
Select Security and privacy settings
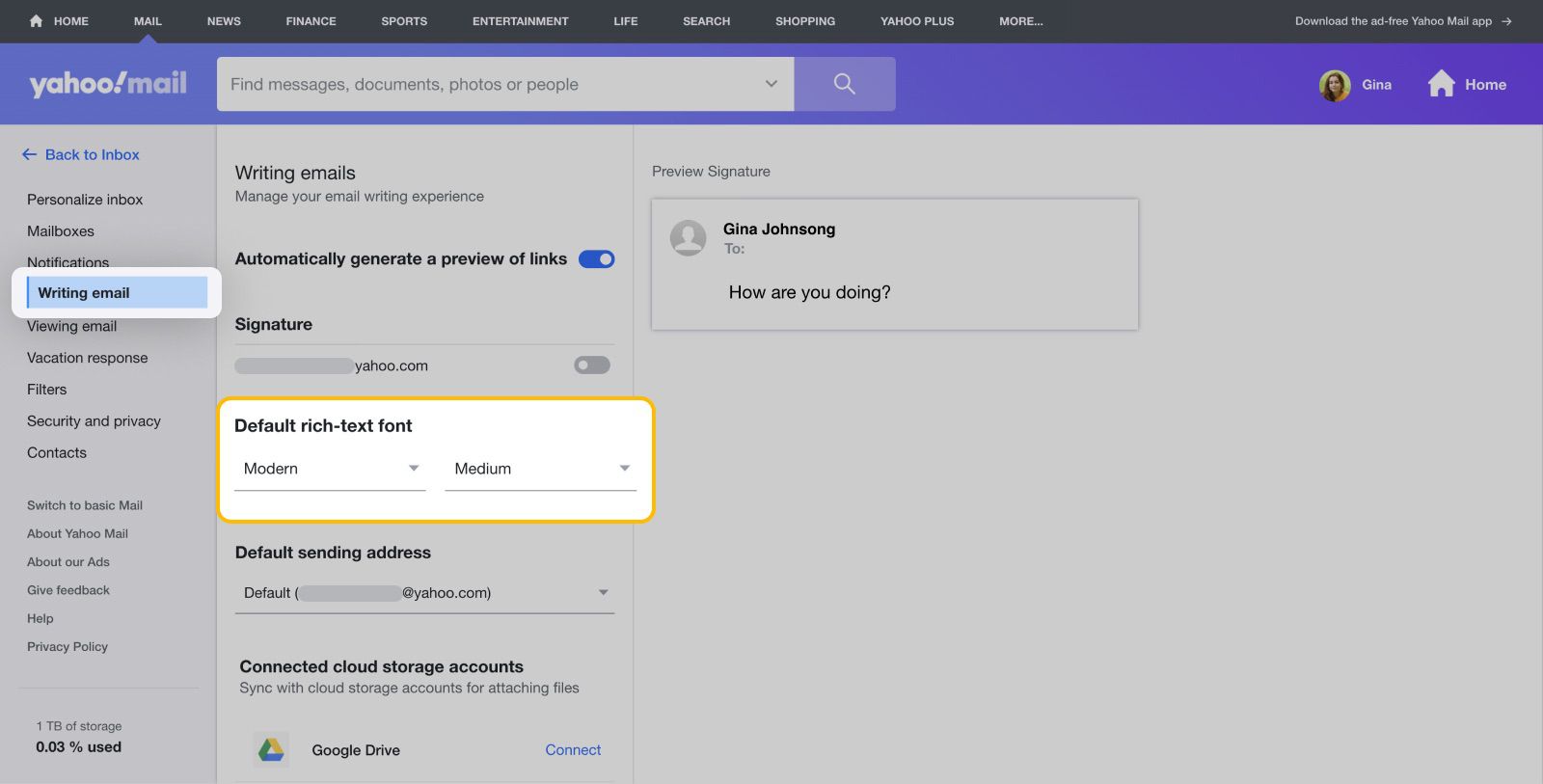coord(94,421)
